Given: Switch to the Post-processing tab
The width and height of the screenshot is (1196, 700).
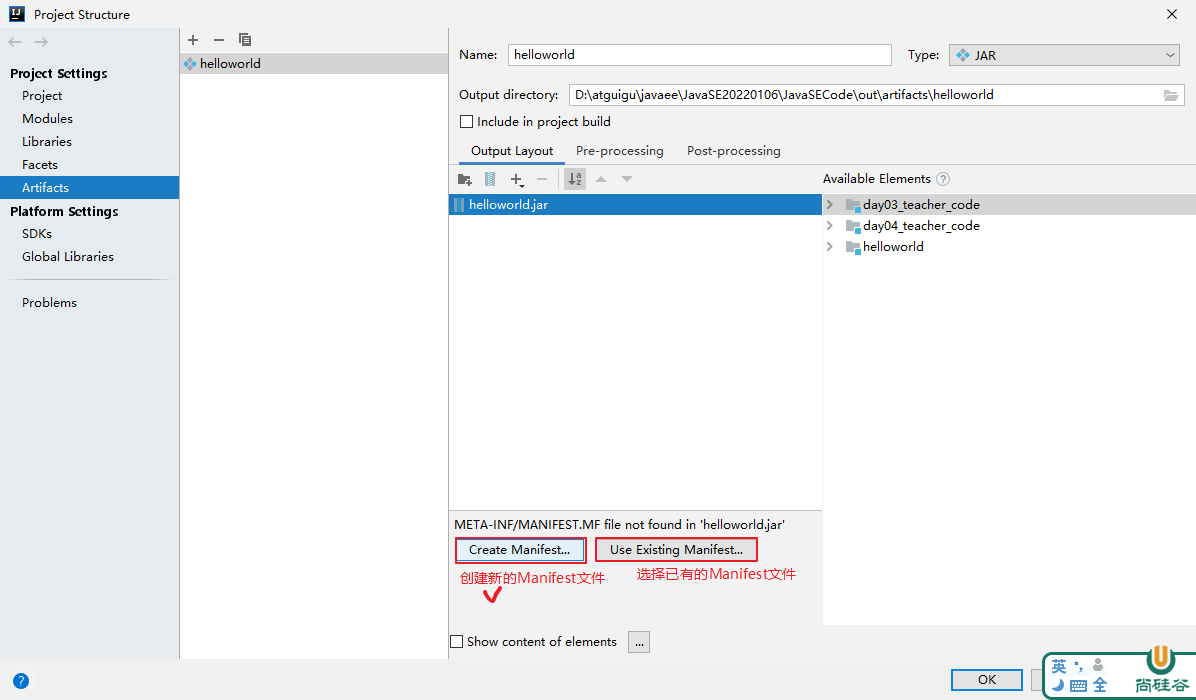Looking at the screenshot, I should click(733, 151).
